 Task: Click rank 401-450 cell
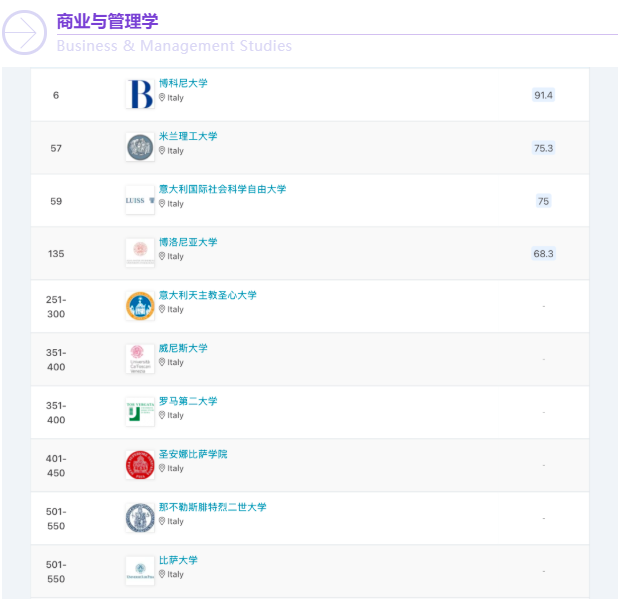(x=56, y=465)
